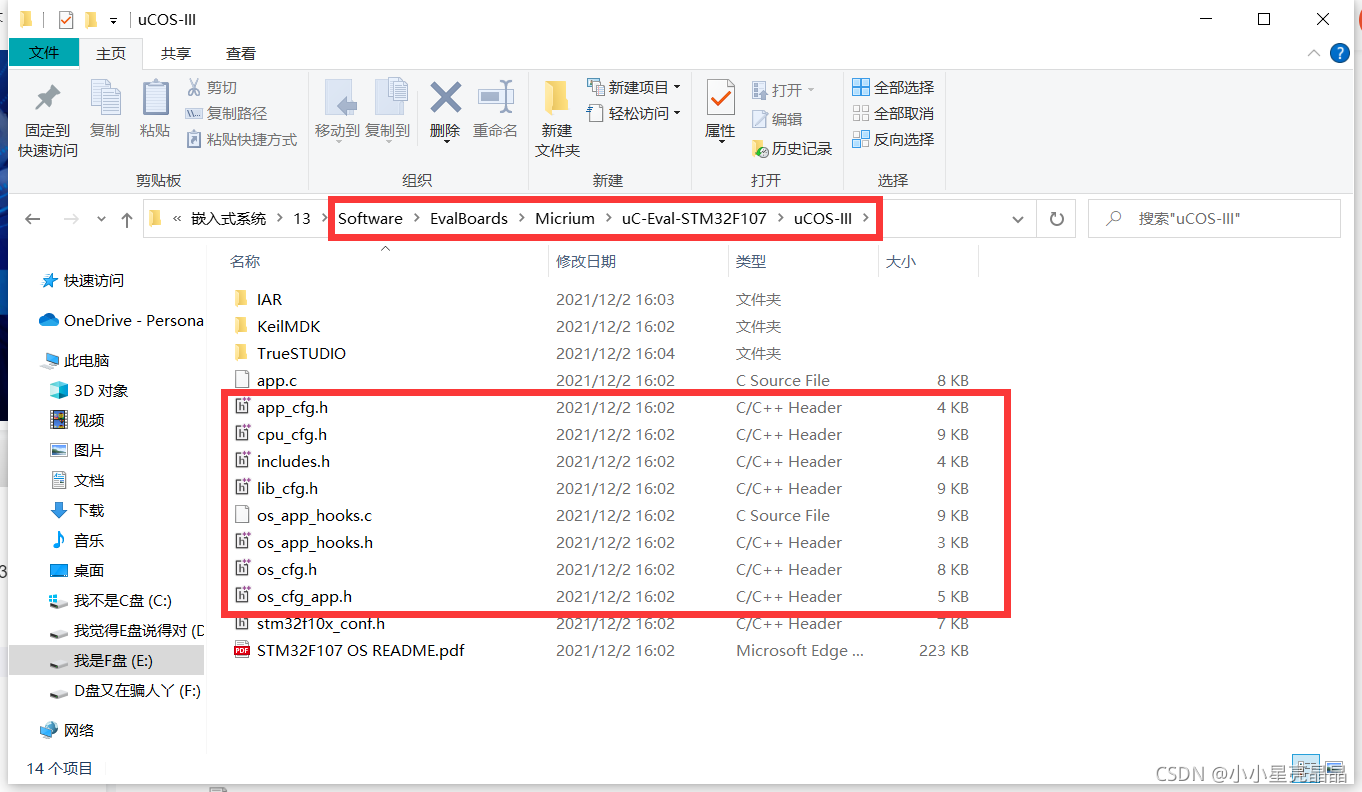Open the Easy access dropdown

tap(633, 113)
